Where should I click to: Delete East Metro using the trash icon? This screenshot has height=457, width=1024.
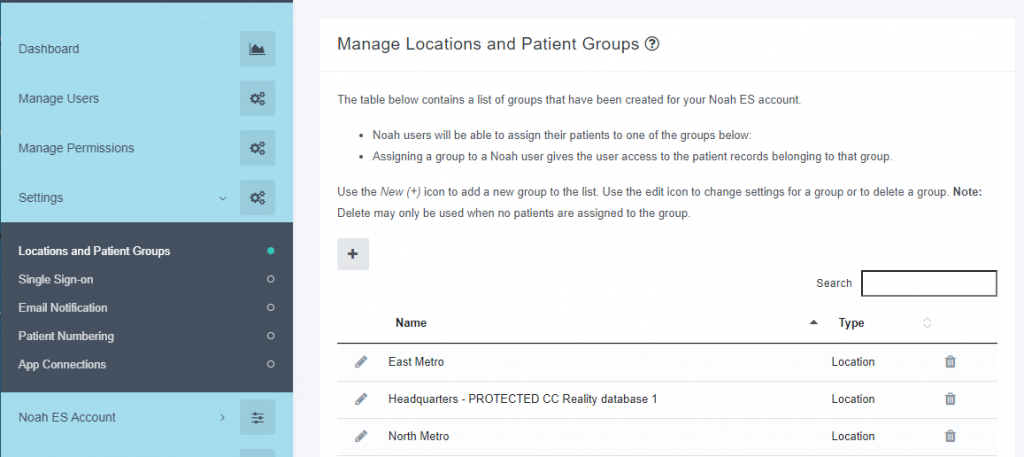click(950, 362)
